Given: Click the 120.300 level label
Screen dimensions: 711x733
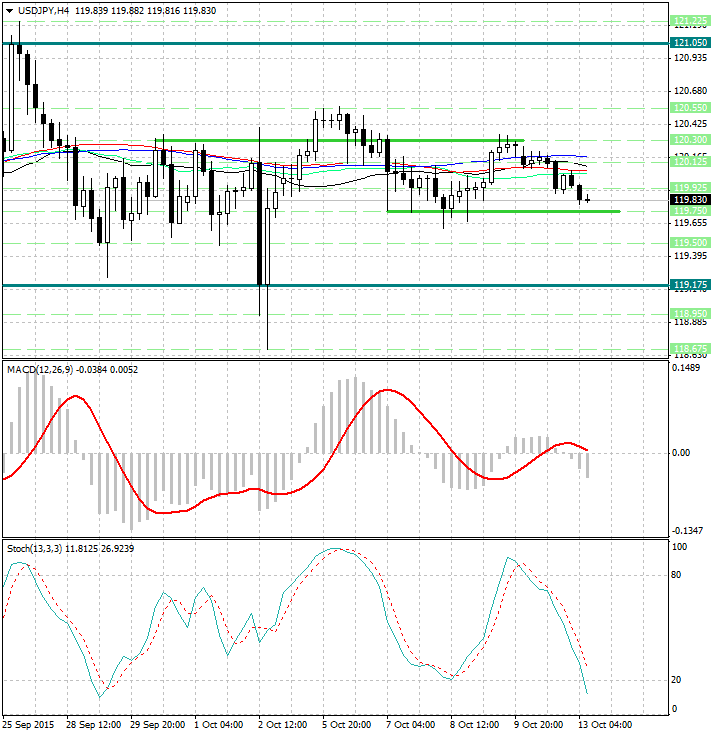Looking at the screenshot, I should (x=690, y=140).
